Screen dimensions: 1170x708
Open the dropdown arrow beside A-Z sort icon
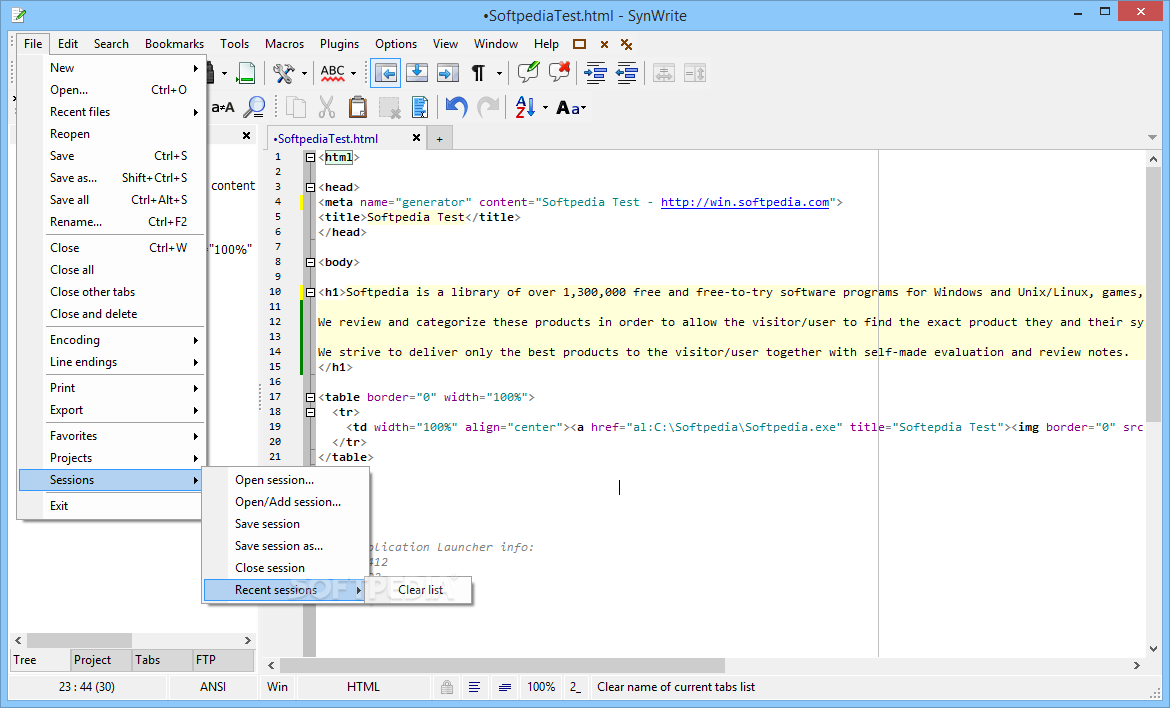tap(545, 108)
